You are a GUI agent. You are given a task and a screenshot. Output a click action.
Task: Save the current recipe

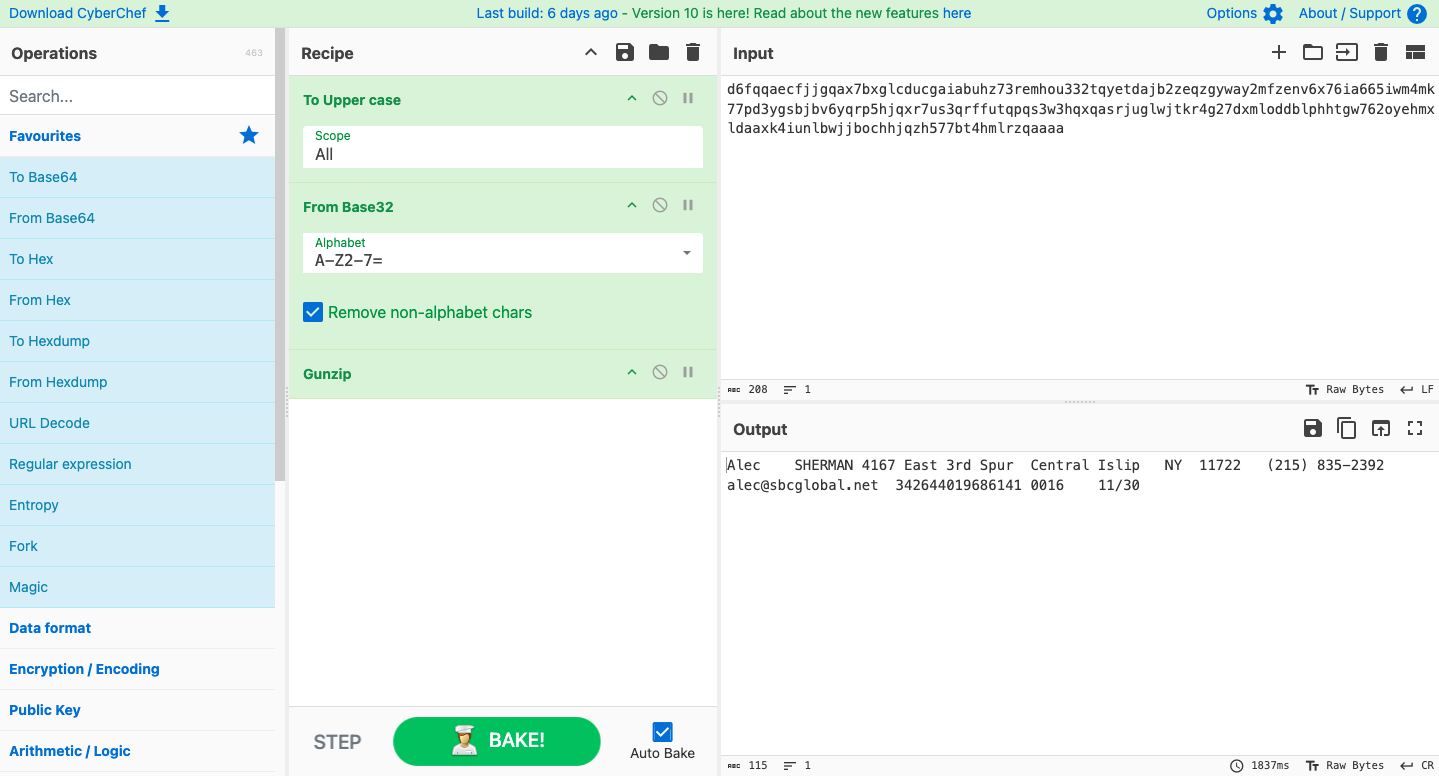click(x=625, y=53)
